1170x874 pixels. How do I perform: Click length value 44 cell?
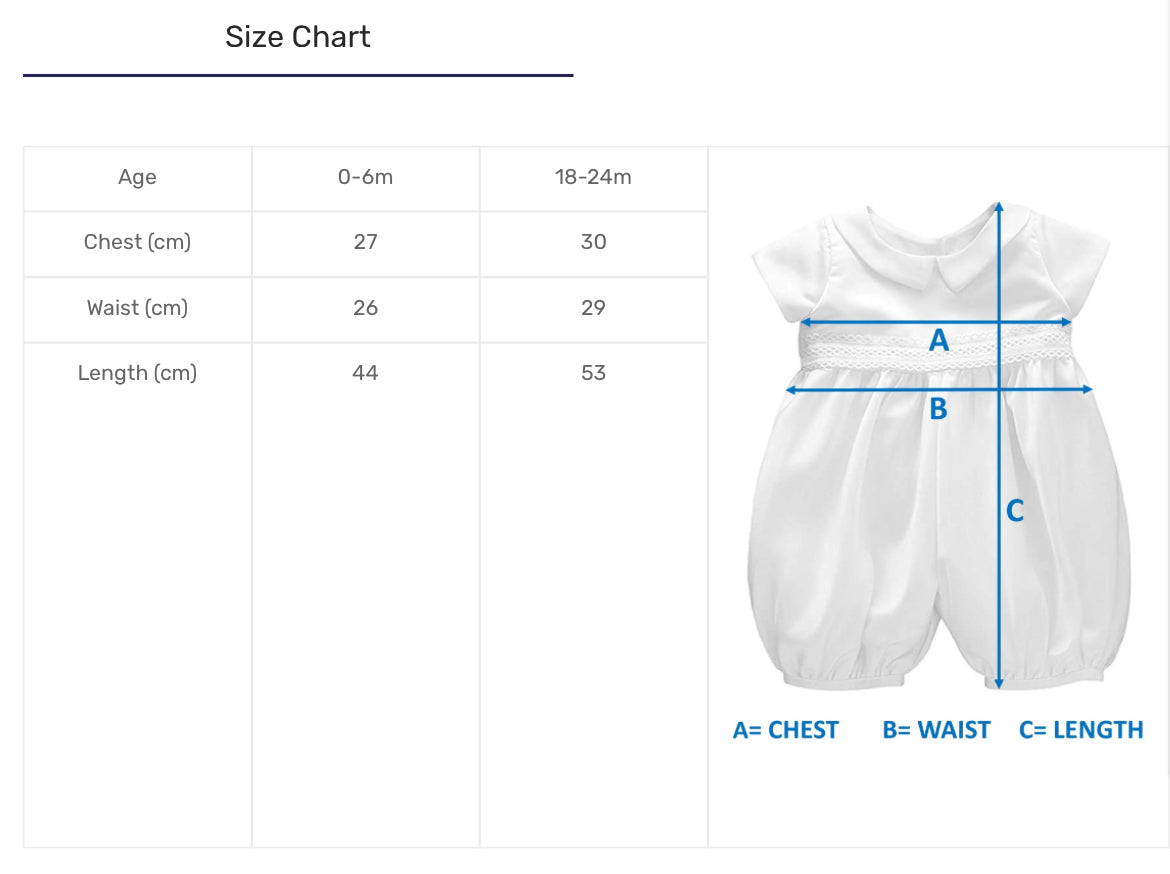click(x=365, y=373)
